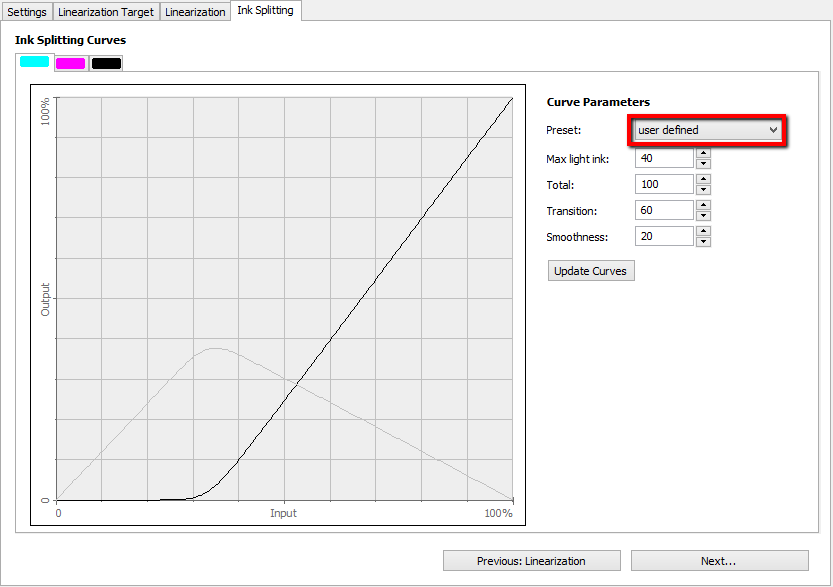Increase the Smoothness value

[703, 231]
